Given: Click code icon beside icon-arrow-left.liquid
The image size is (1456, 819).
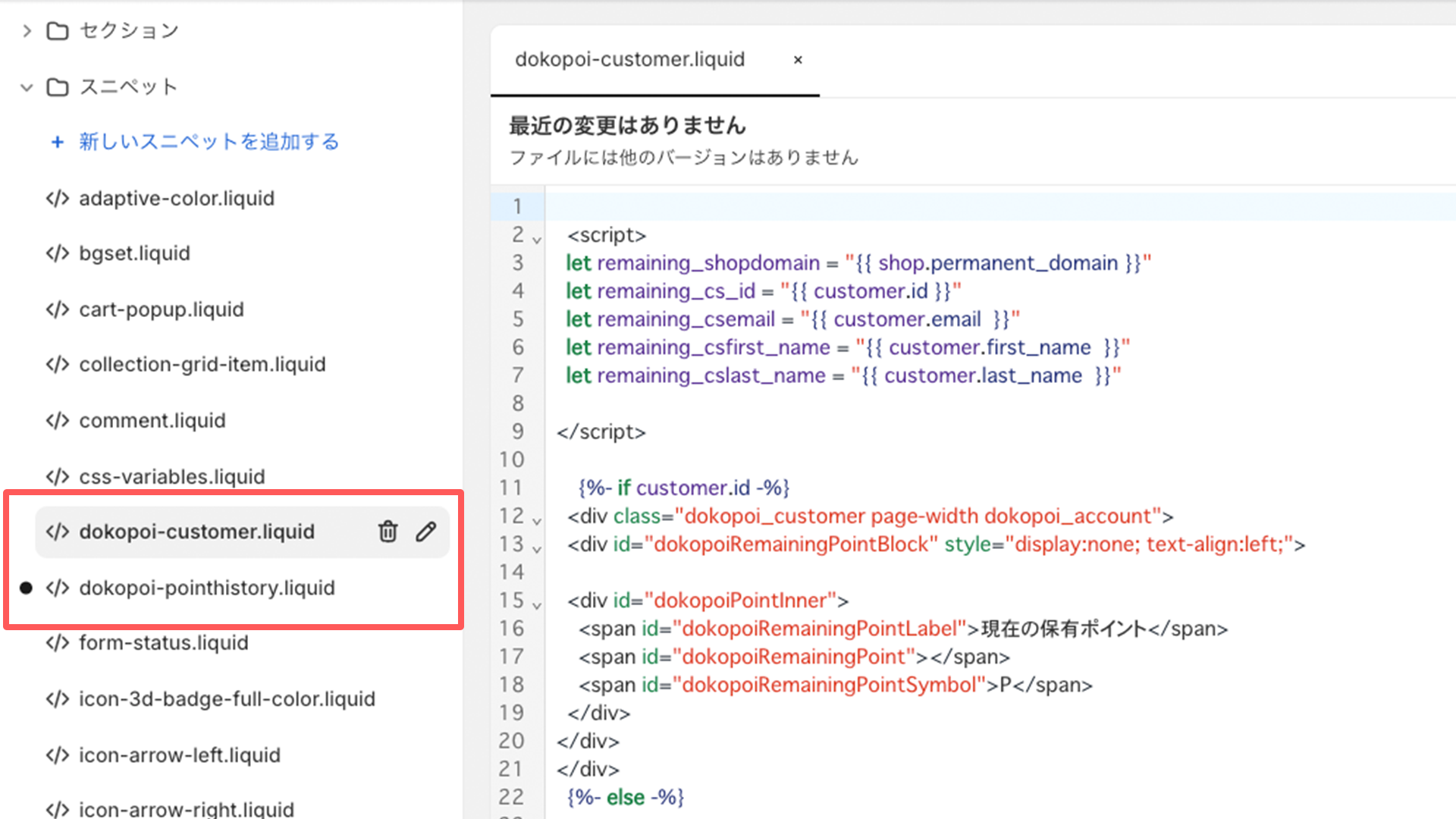Looking at the screenshot, I should [x=58, y=755].
